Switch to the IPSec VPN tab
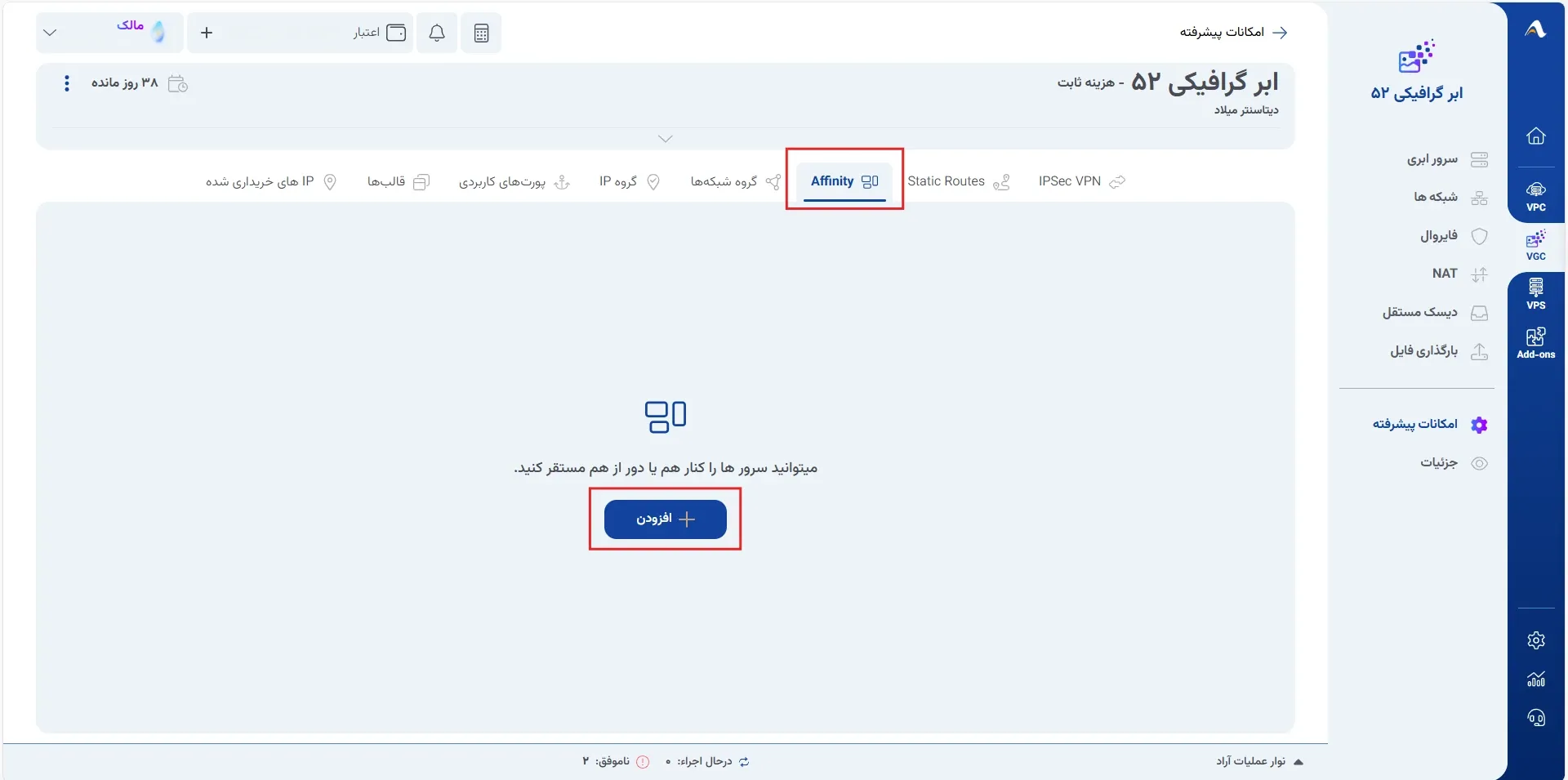 1081,181
